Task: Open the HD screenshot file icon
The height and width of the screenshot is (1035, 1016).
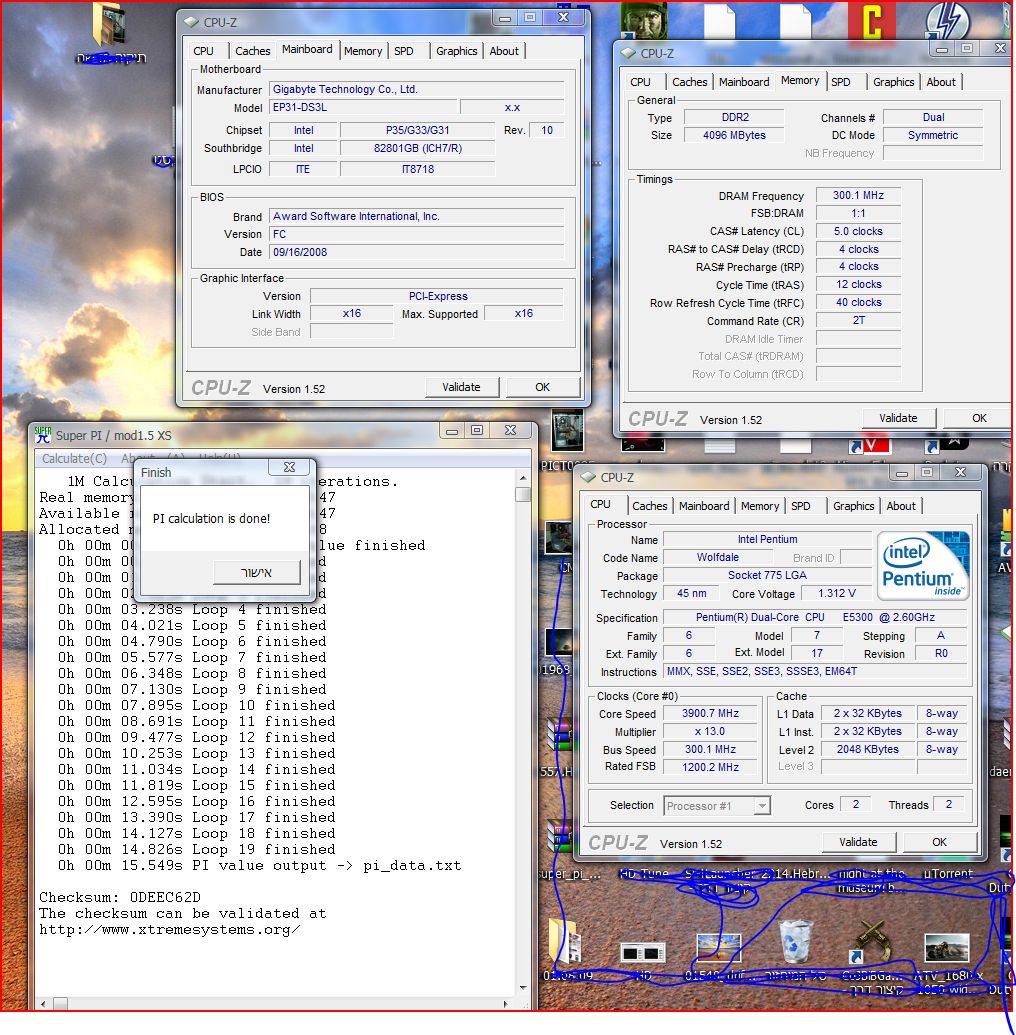Action: click(x=642, y=952)
